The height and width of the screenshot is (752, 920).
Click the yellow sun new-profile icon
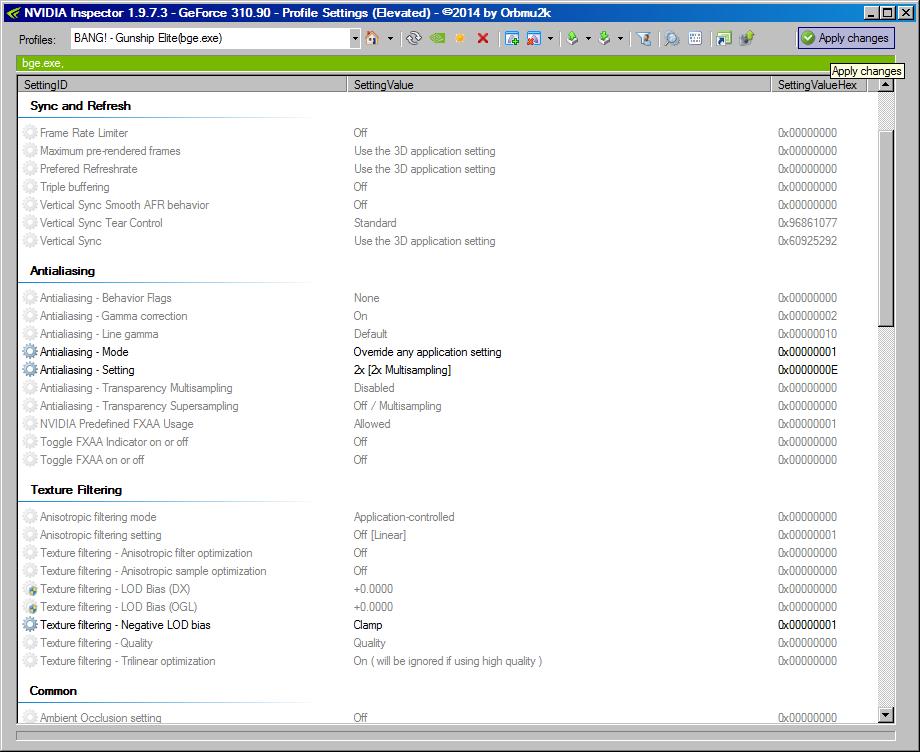(460, 39)
